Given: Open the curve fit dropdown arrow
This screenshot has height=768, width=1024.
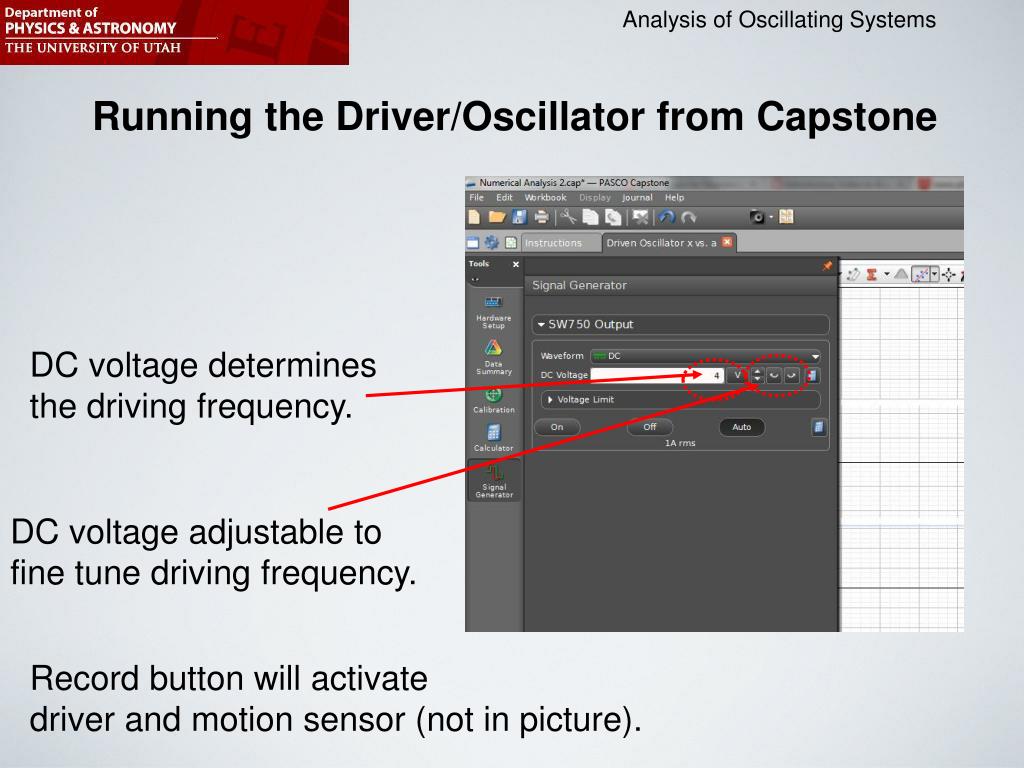Looking at the screenshot, I should pyautogui.click(x=935, y=275).
